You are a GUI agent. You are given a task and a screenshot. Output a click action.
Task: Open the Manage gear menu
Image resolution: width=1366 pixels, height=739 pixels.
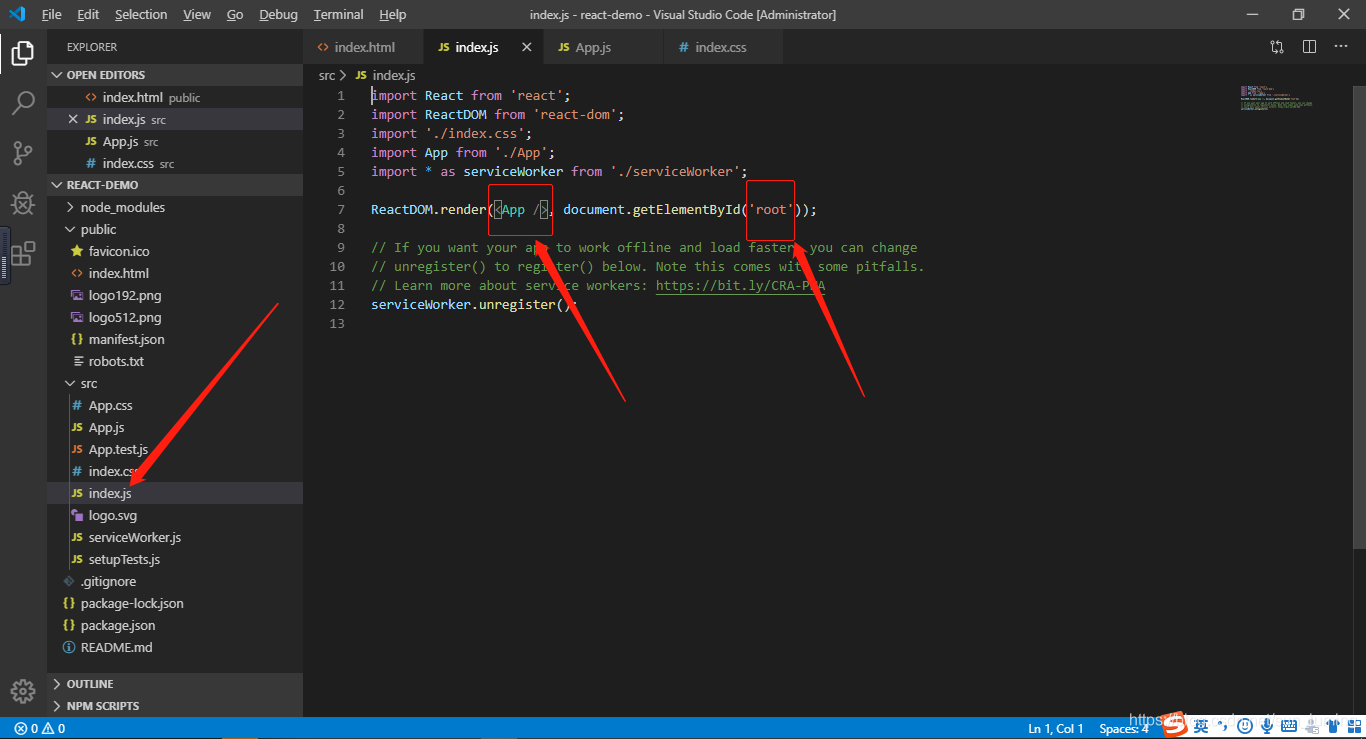22,691
